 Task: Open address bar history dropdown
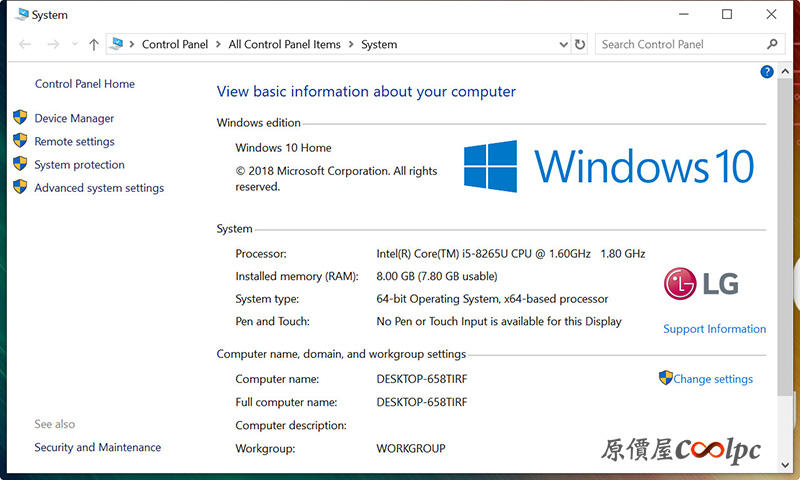click(x=563, y=44)
